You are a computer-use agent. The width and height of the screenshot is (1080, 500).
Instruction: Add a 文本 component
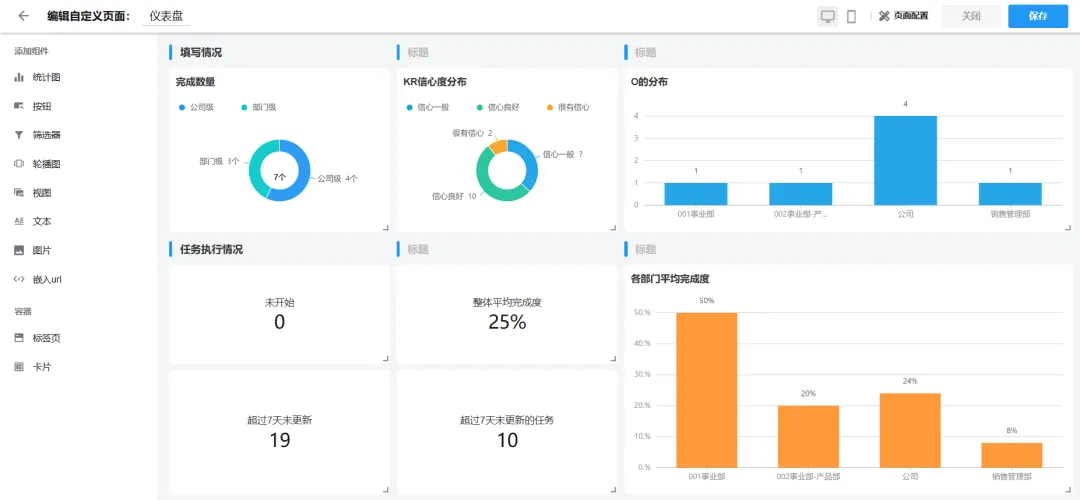pos(33,222)
